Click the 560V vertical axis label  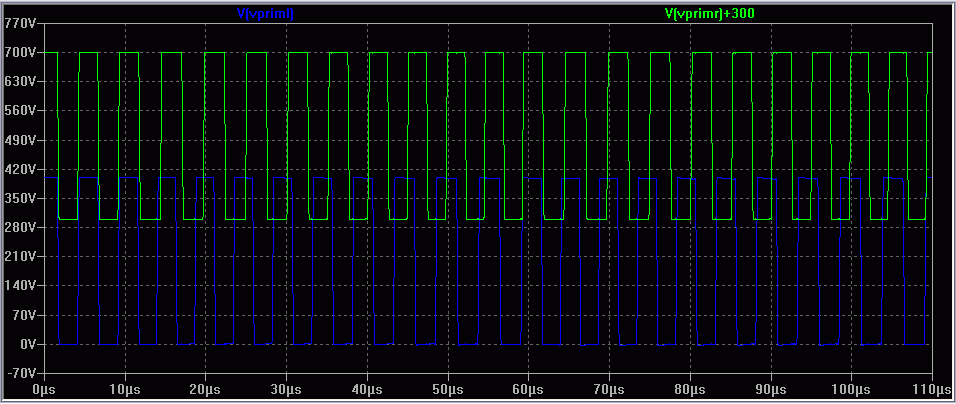(20, 111)
